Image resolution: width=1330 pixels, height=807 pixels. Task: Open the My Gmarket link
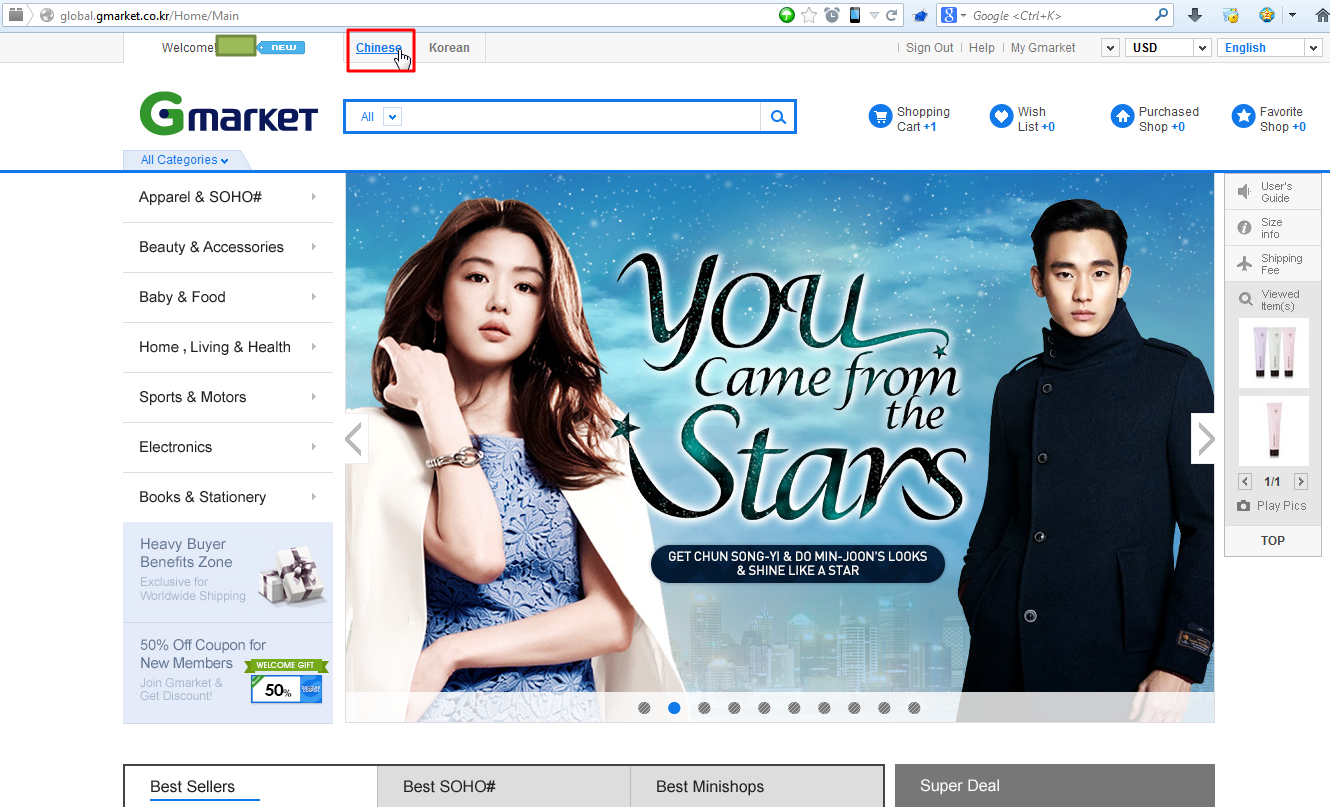coord(1043,48)
